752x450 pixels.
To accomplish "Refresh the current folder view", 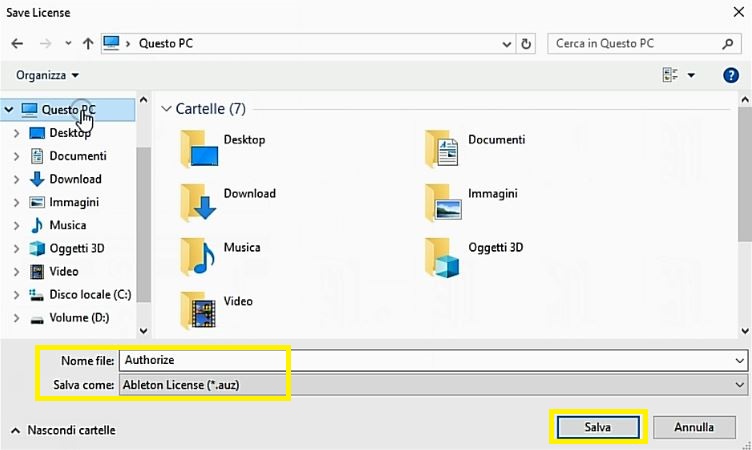I will click(x=526, y=44).
